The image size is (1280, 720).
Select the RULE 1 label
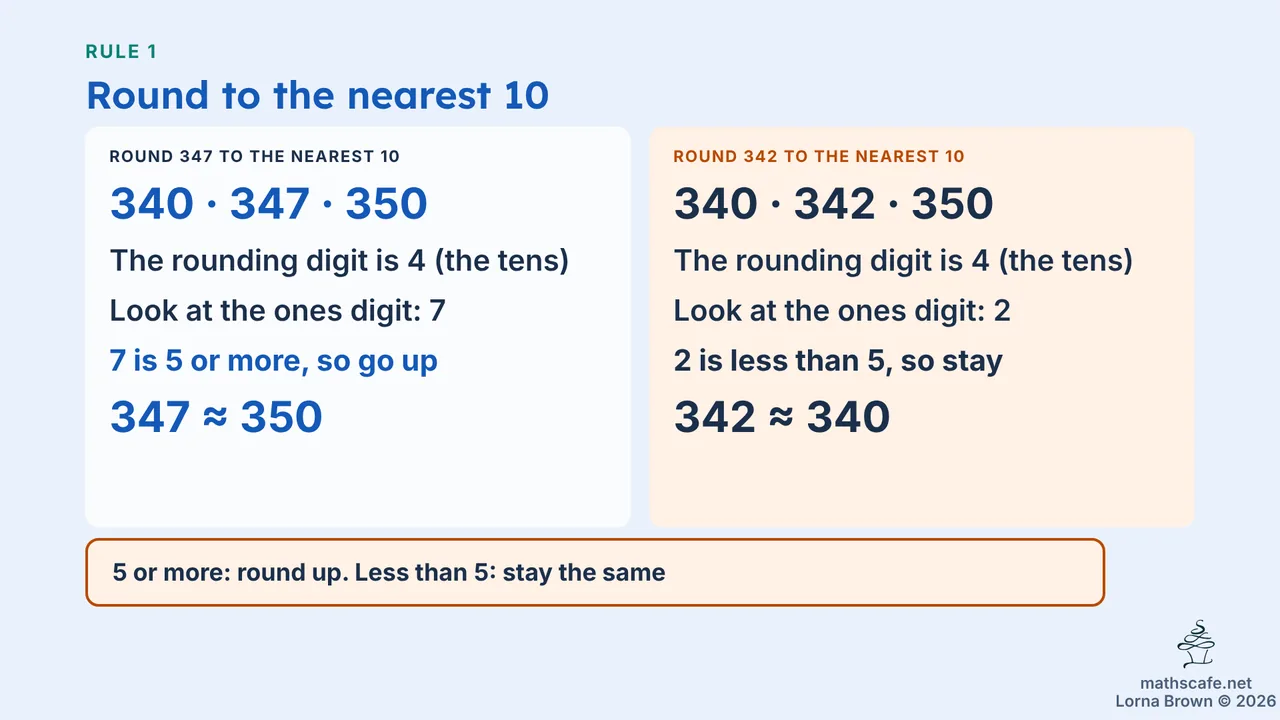pos(121,52)
